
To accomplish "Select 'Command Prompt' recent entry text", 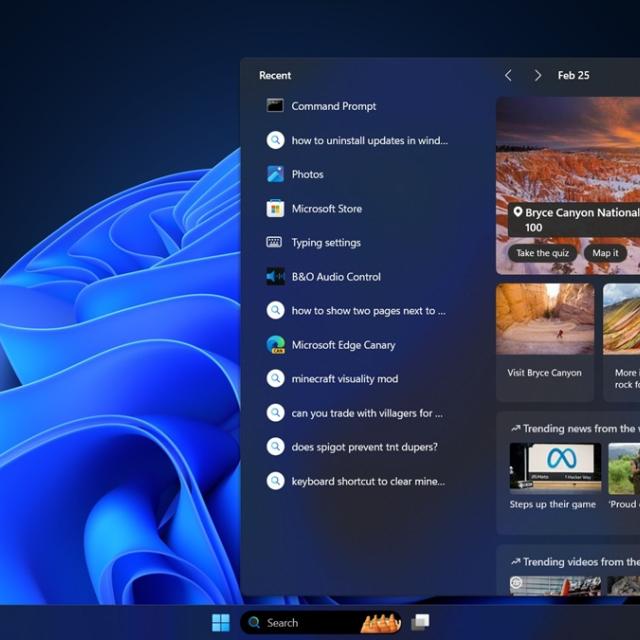I will tap(333, 106).
